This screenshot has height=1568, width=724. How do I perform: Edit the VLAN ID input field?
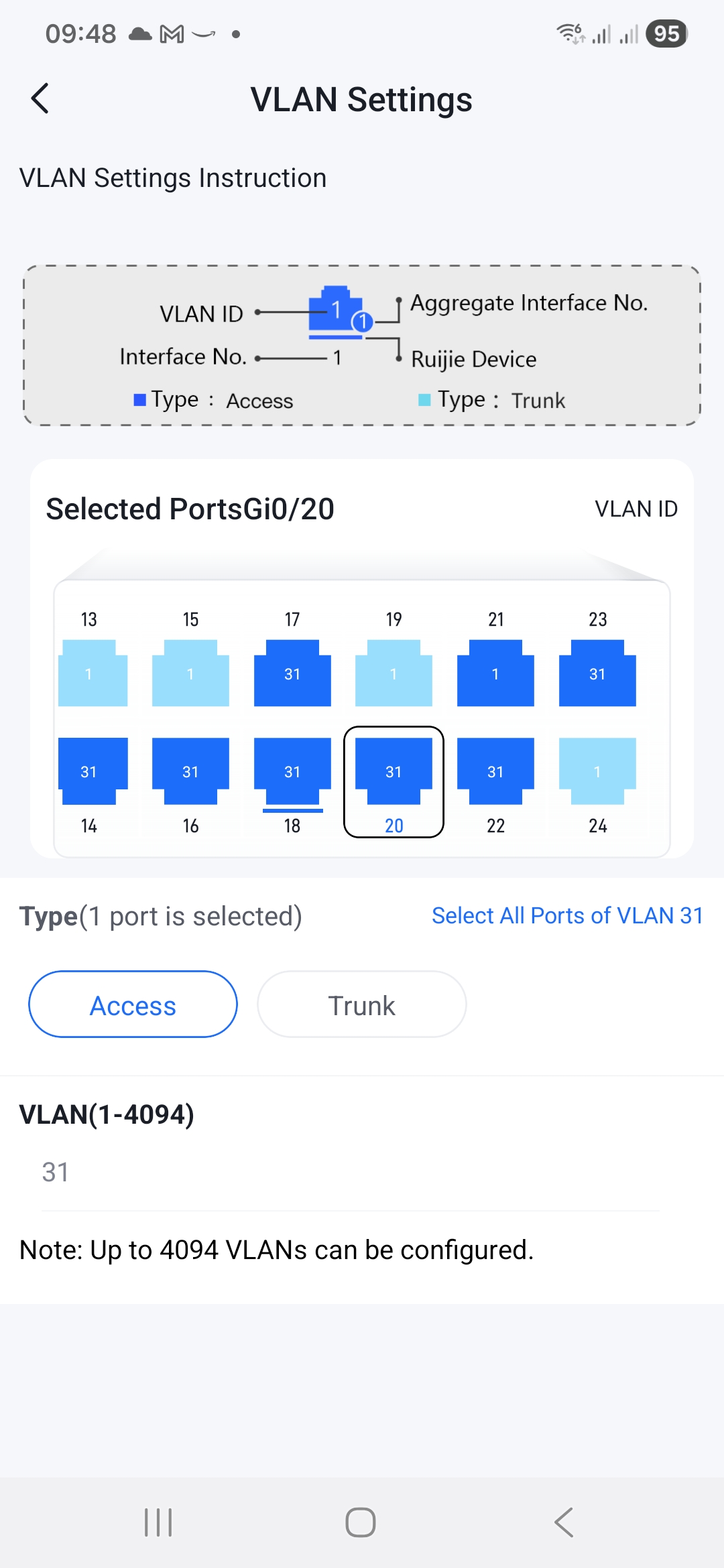[x=349, y=1173]
